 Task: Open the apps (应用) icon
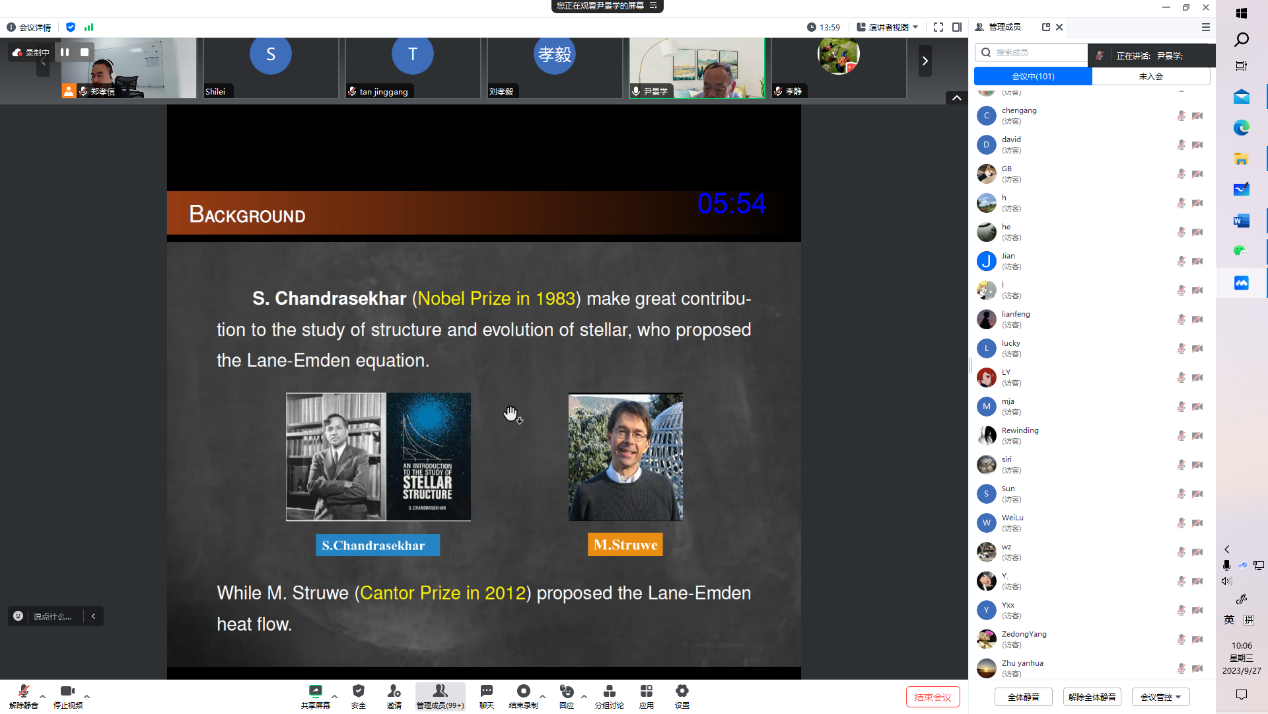point(646,695)
